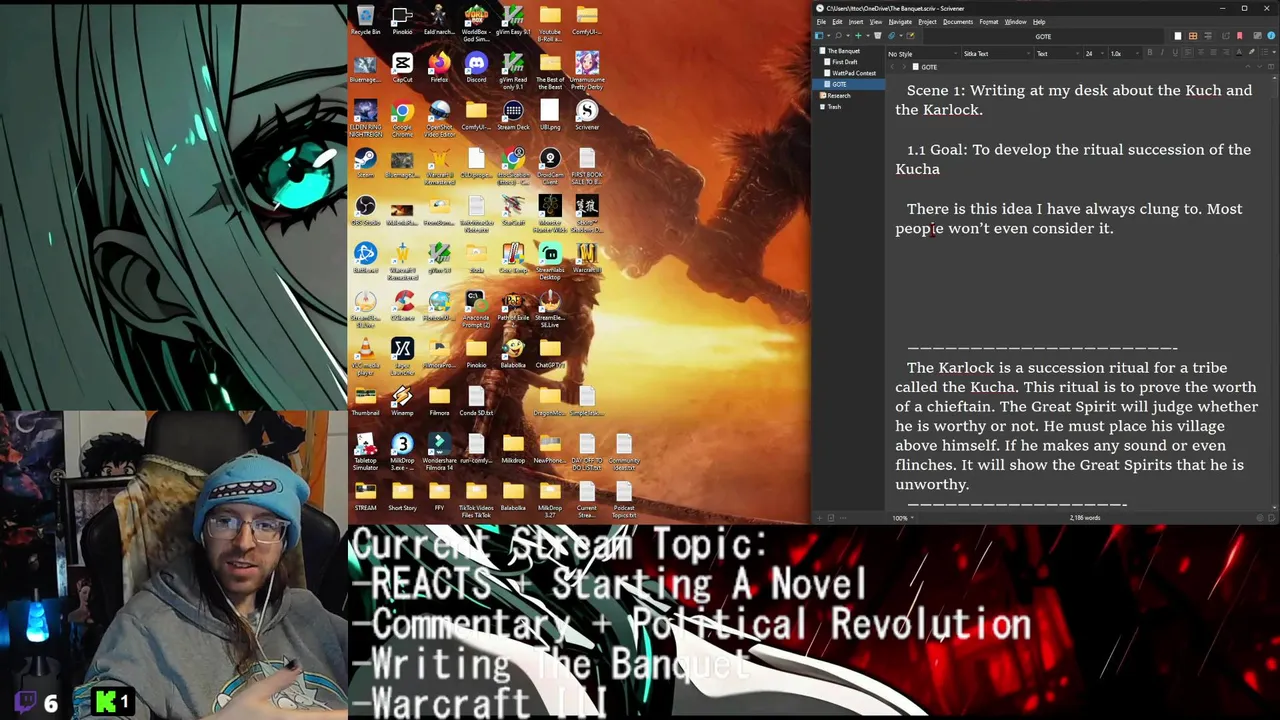Viewport: 1280px width, 720px height.
Task: Open the Project menu in Scrivener
Action: point(928,22)
